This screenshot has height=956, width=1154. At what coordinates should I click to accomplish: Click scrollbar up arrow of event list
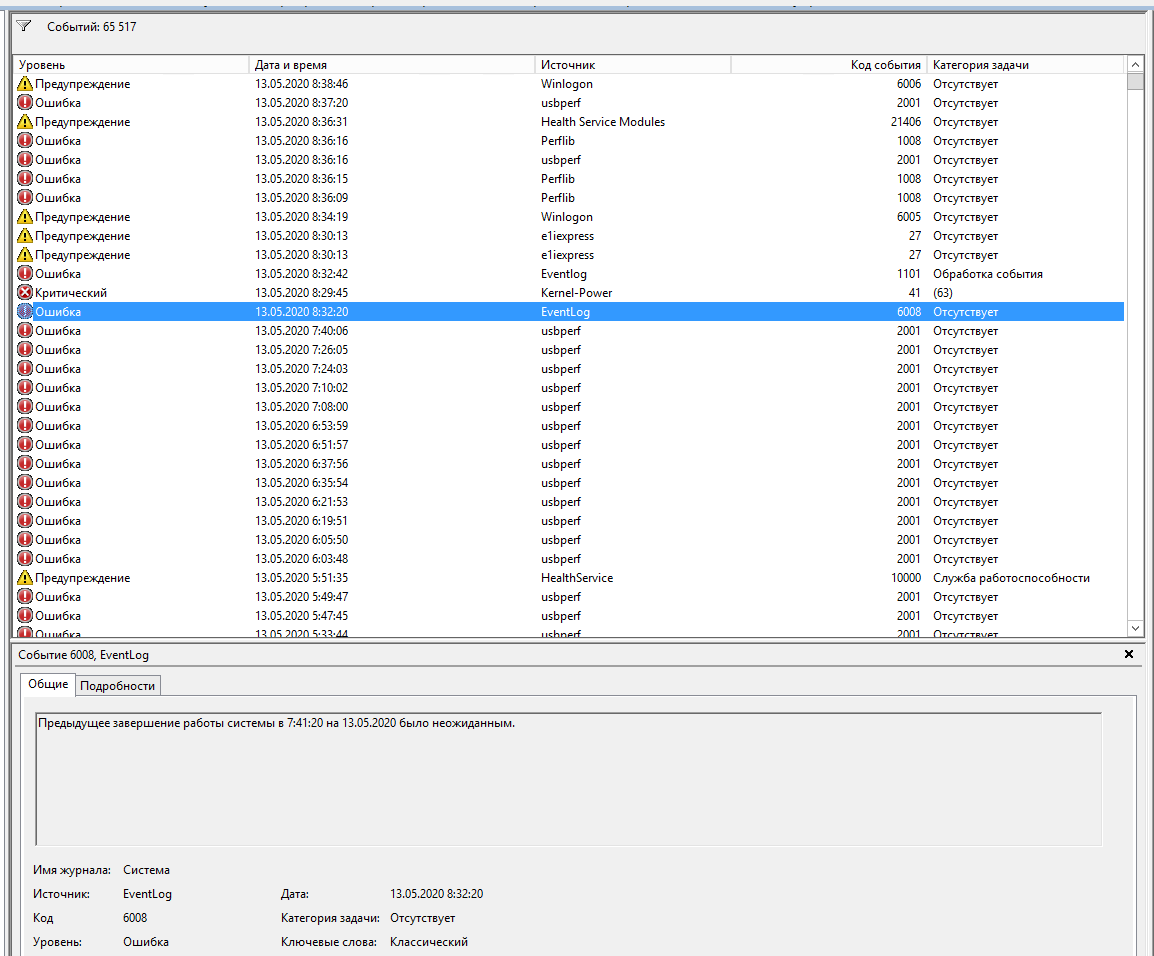pos(1135,65)
